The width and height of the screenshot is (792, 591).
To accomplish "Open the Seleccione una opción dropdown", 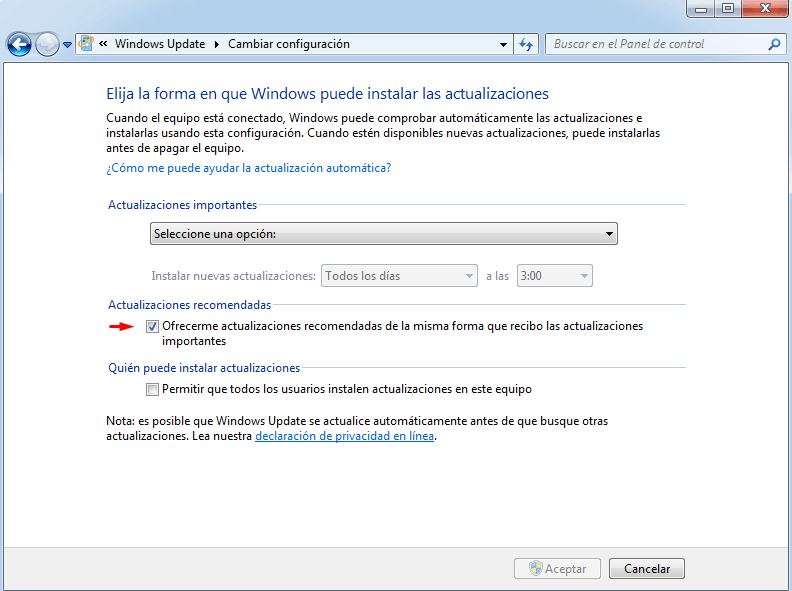I will 383,234.
